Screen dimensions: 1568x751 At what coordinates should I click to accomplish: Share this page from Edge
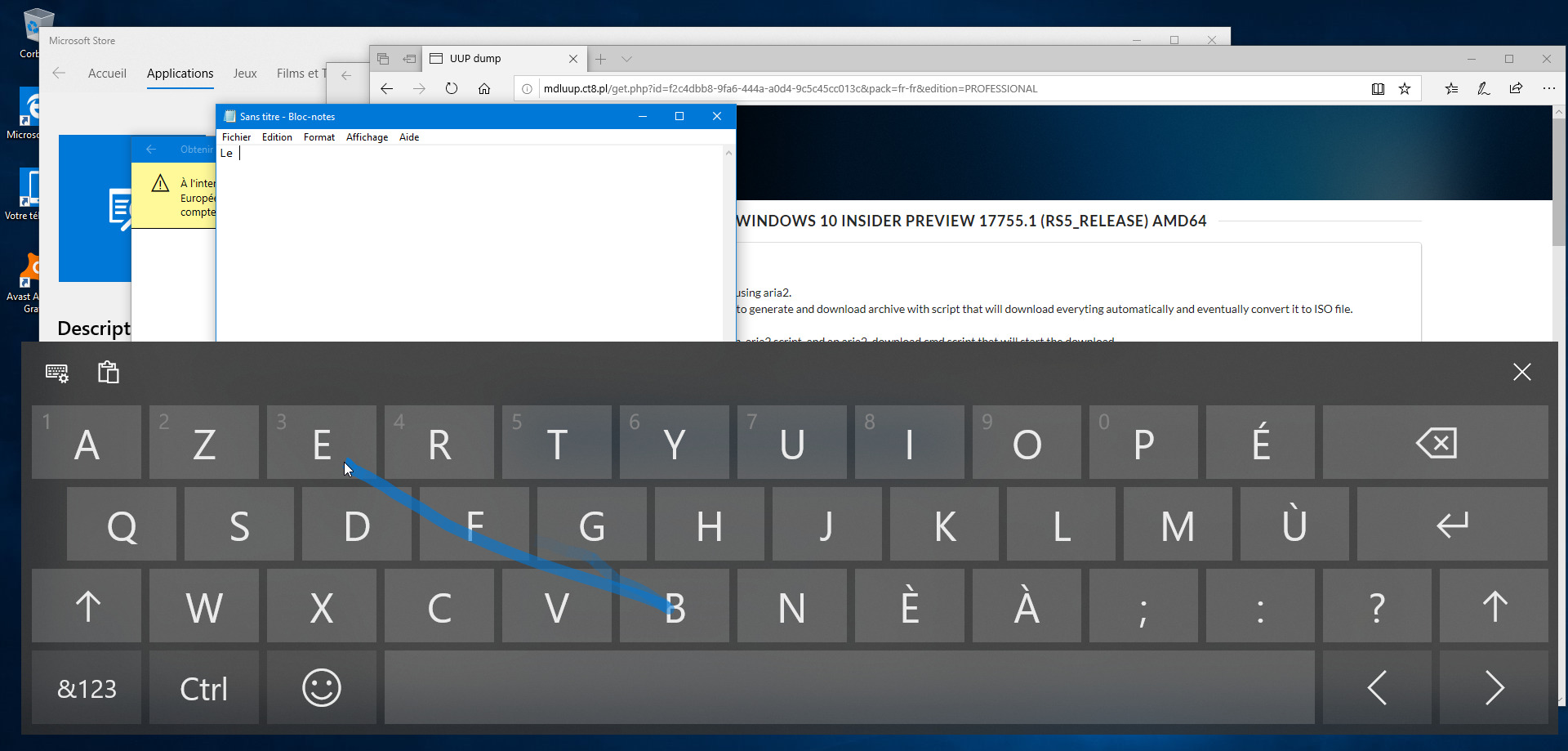1516,89
